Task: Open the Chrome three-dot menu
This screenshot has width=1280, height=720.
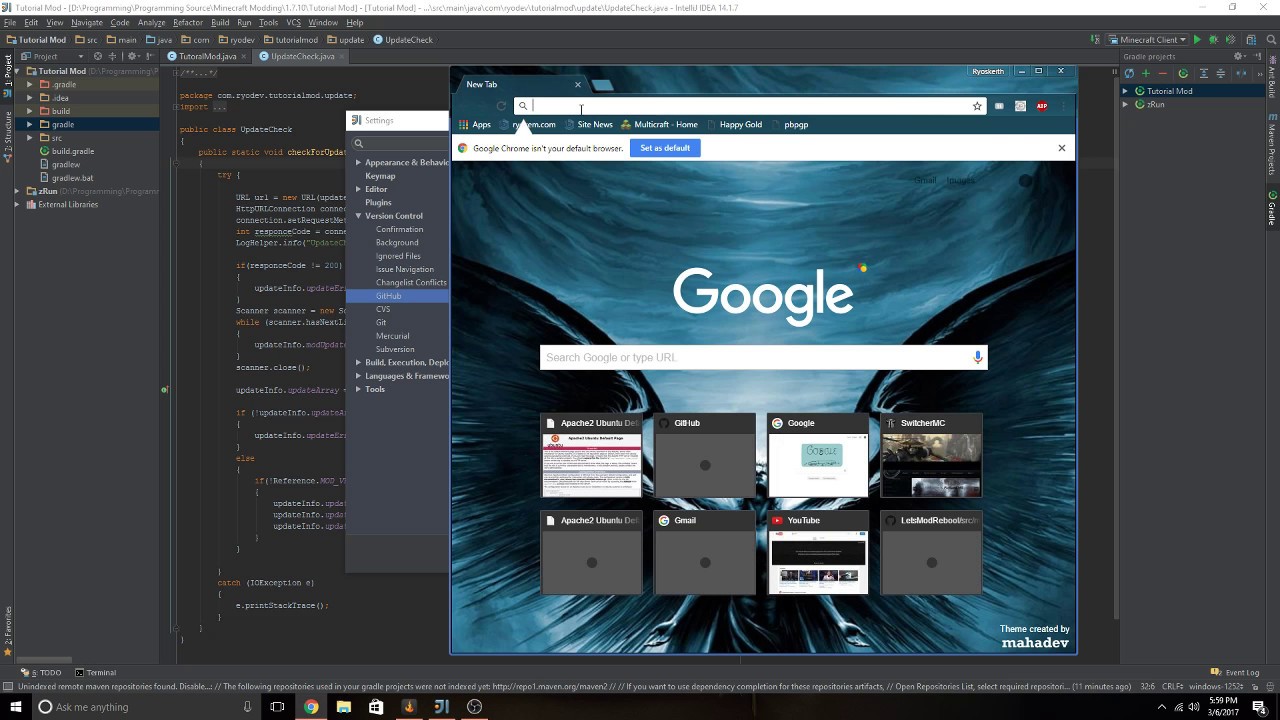Action: (x=1063, y=106)
